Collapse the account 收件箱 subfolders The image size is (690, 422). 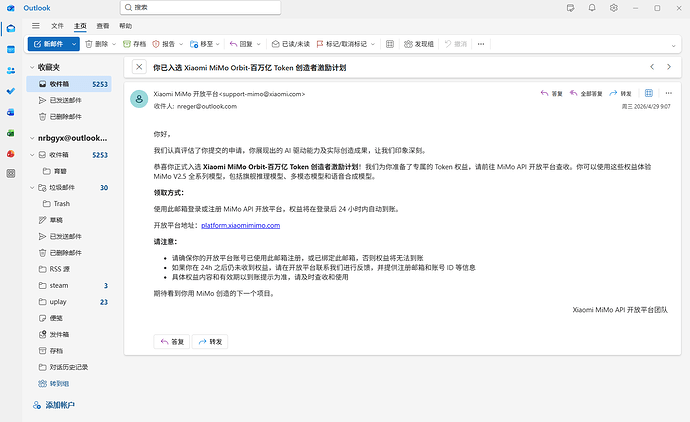[x=32, y=155]
